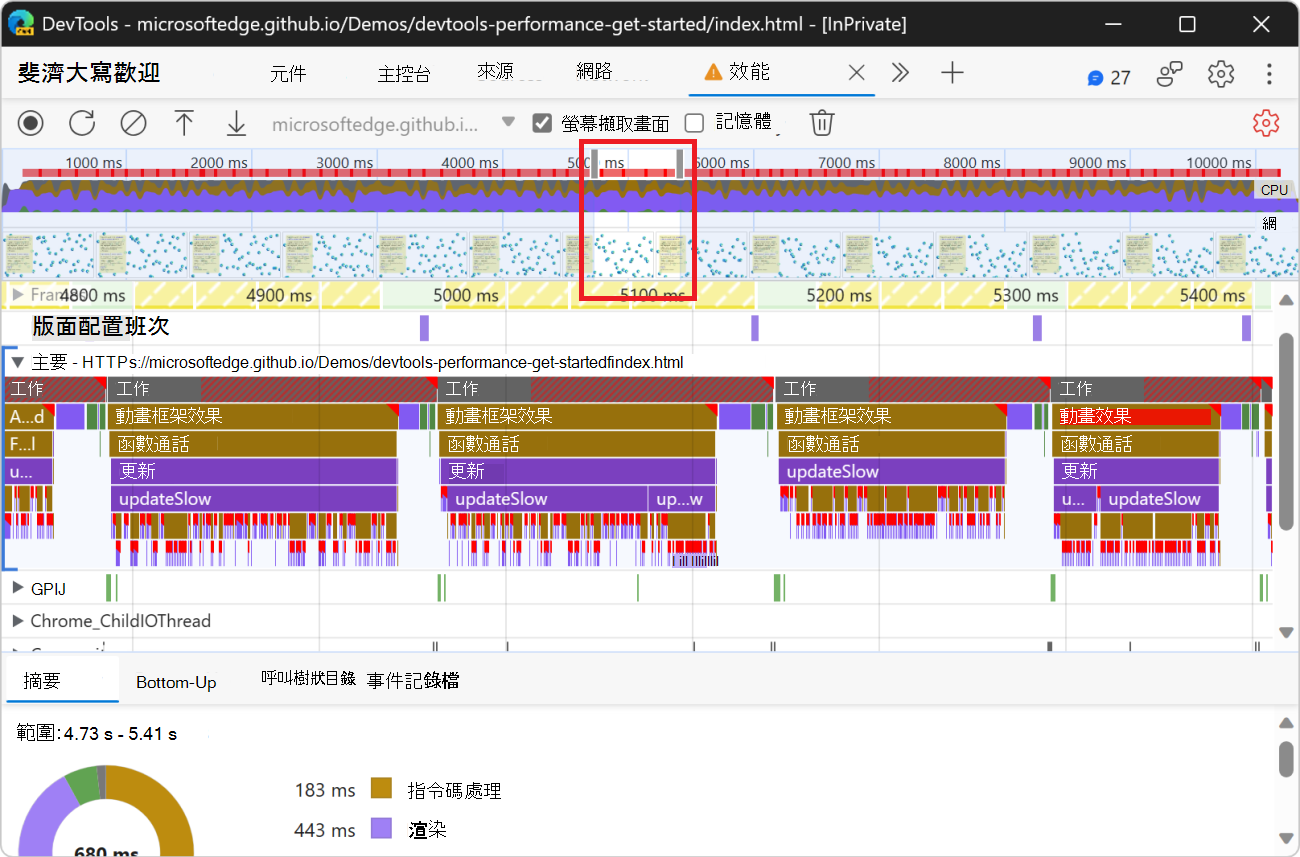Viewport: 1300px width, 857px height.
Task: Open DevTools settings gear in tab bar
Action: (x=1221, y=74)
